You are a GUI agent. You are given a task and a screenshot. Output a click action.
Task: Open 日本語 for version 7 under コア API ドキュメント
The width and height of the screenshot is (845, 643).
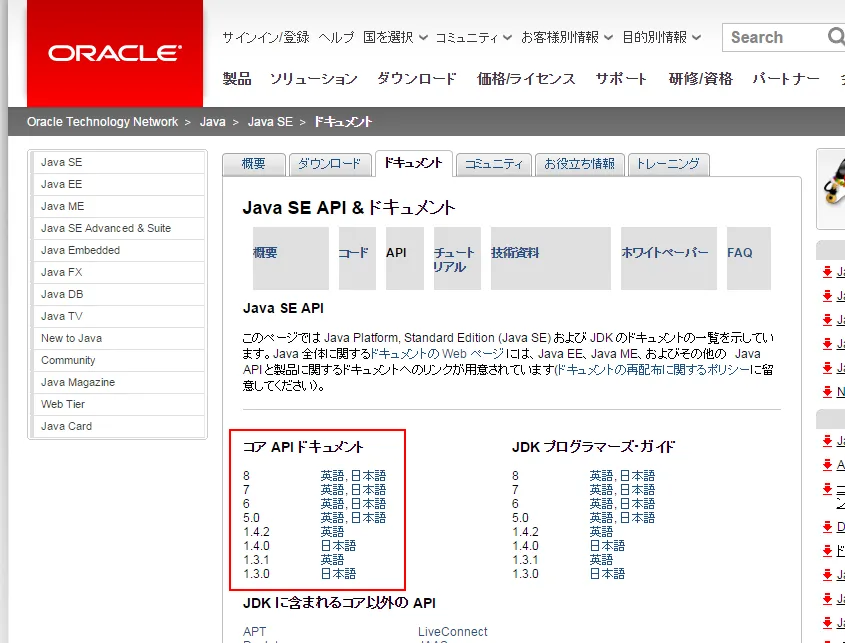click(369, 490)
